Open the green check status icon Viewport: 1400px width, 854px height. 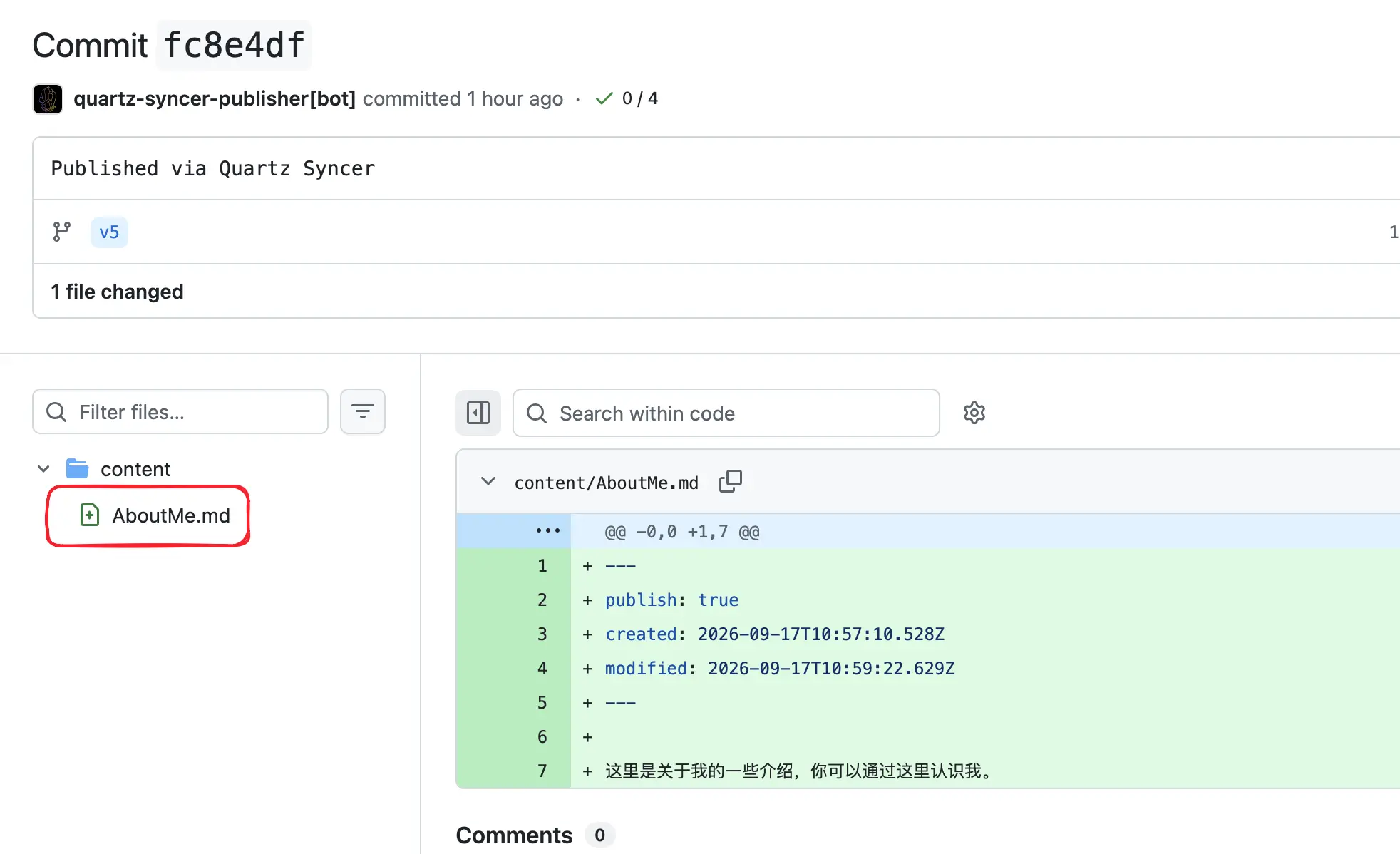pyautogui.click(x=604, y=98)
